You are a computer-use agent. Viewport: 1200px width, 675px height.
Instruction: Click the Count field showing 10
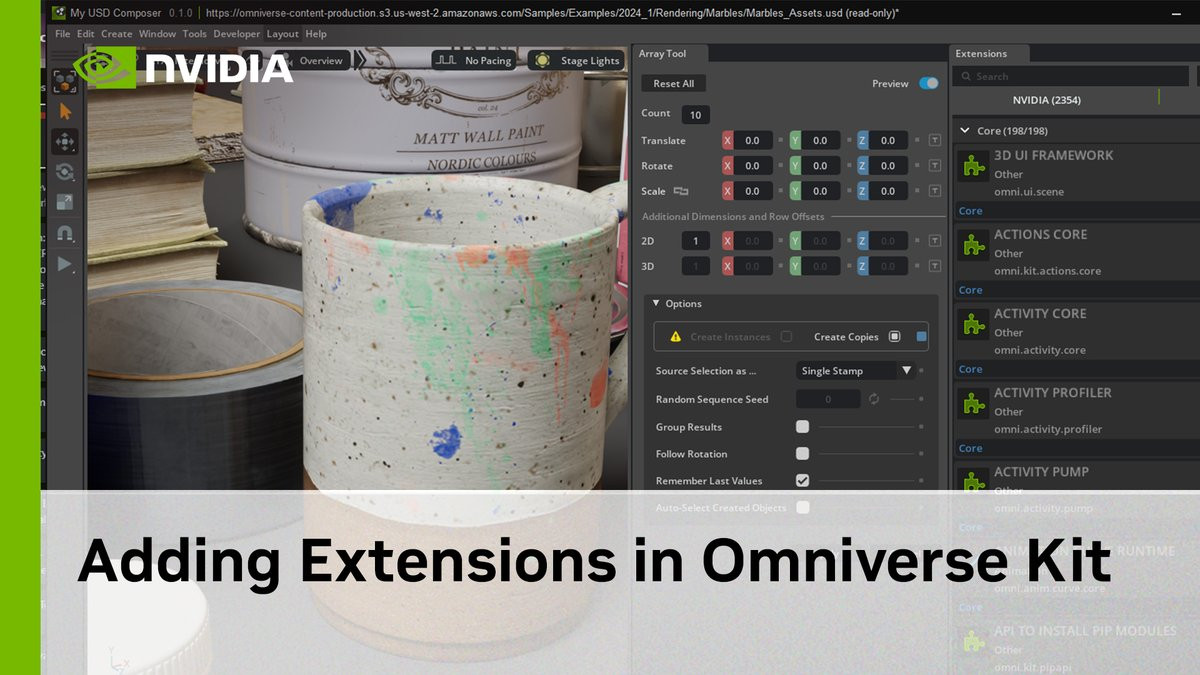(695, 115)
